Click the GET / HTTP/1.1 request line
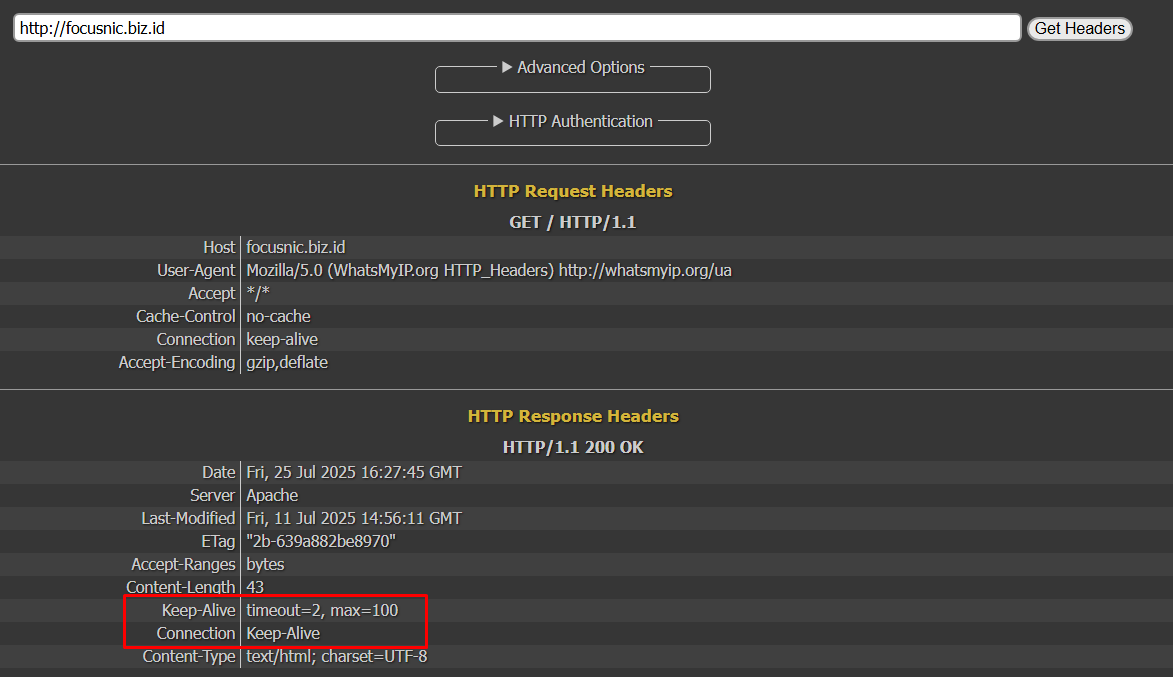The width and height of the screenshot is (1173, 677). point(573,222)
